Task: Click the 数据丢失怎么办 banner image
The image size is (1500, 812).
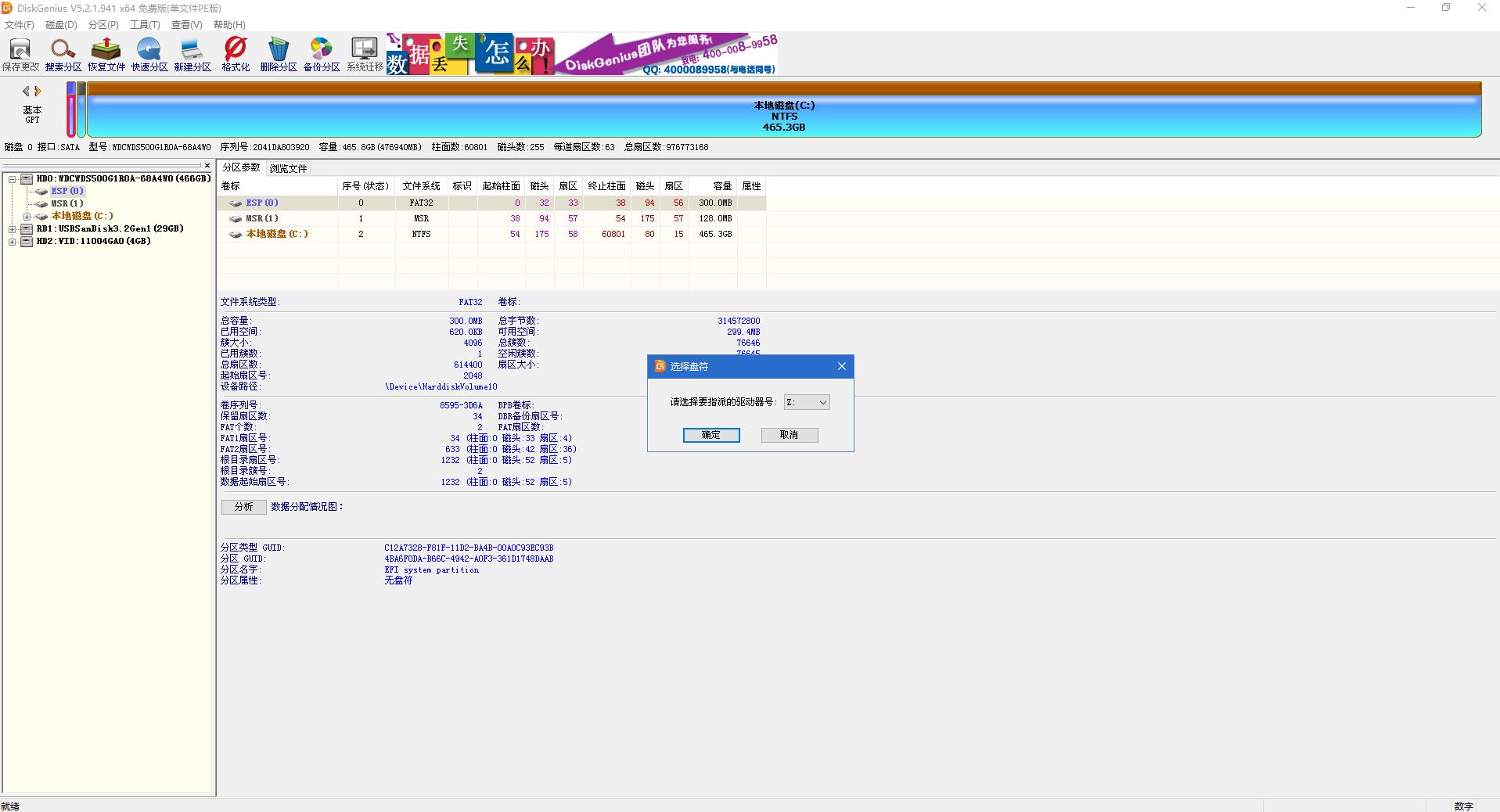Action: [x=470, y=54]
